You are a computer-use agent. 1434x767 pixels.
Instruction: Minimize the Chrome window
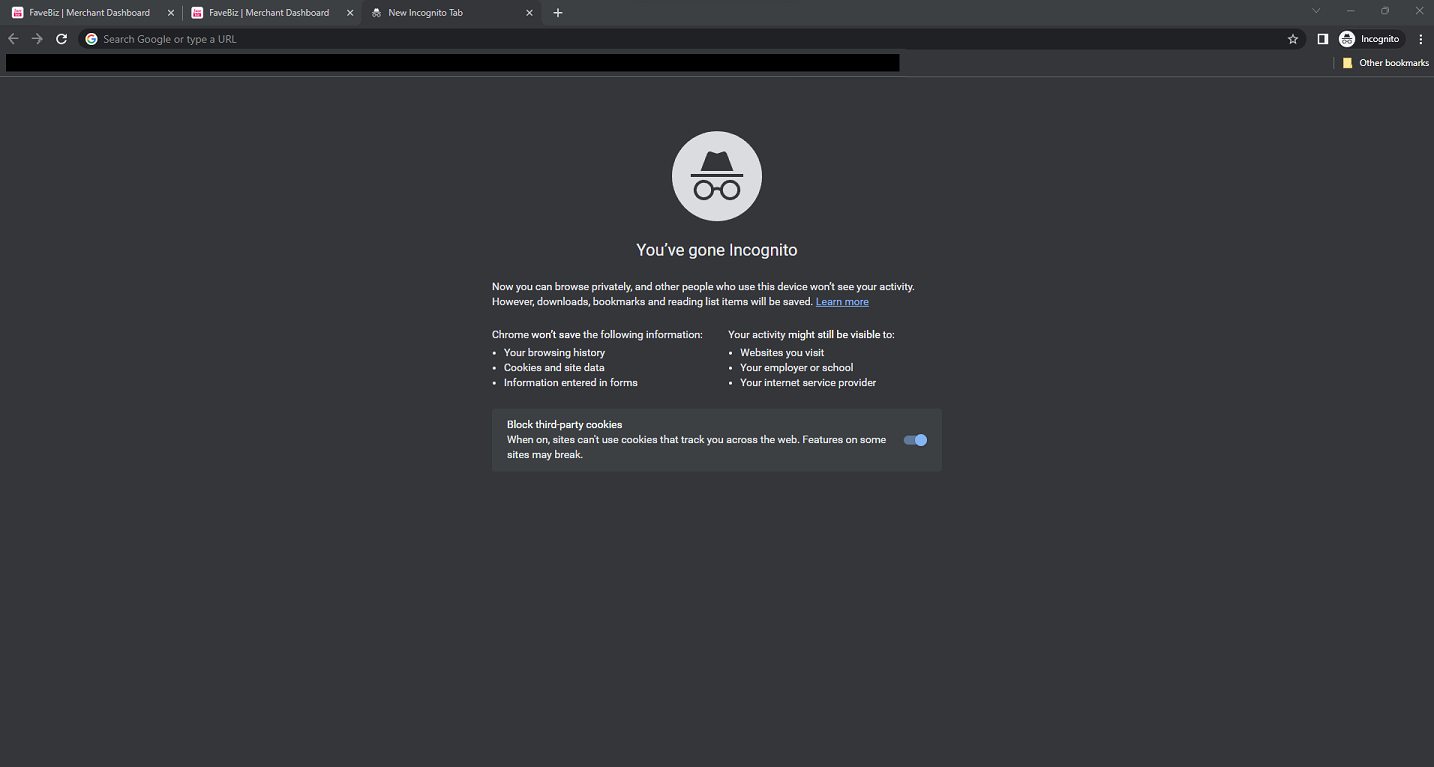[x=1351, y=11]
